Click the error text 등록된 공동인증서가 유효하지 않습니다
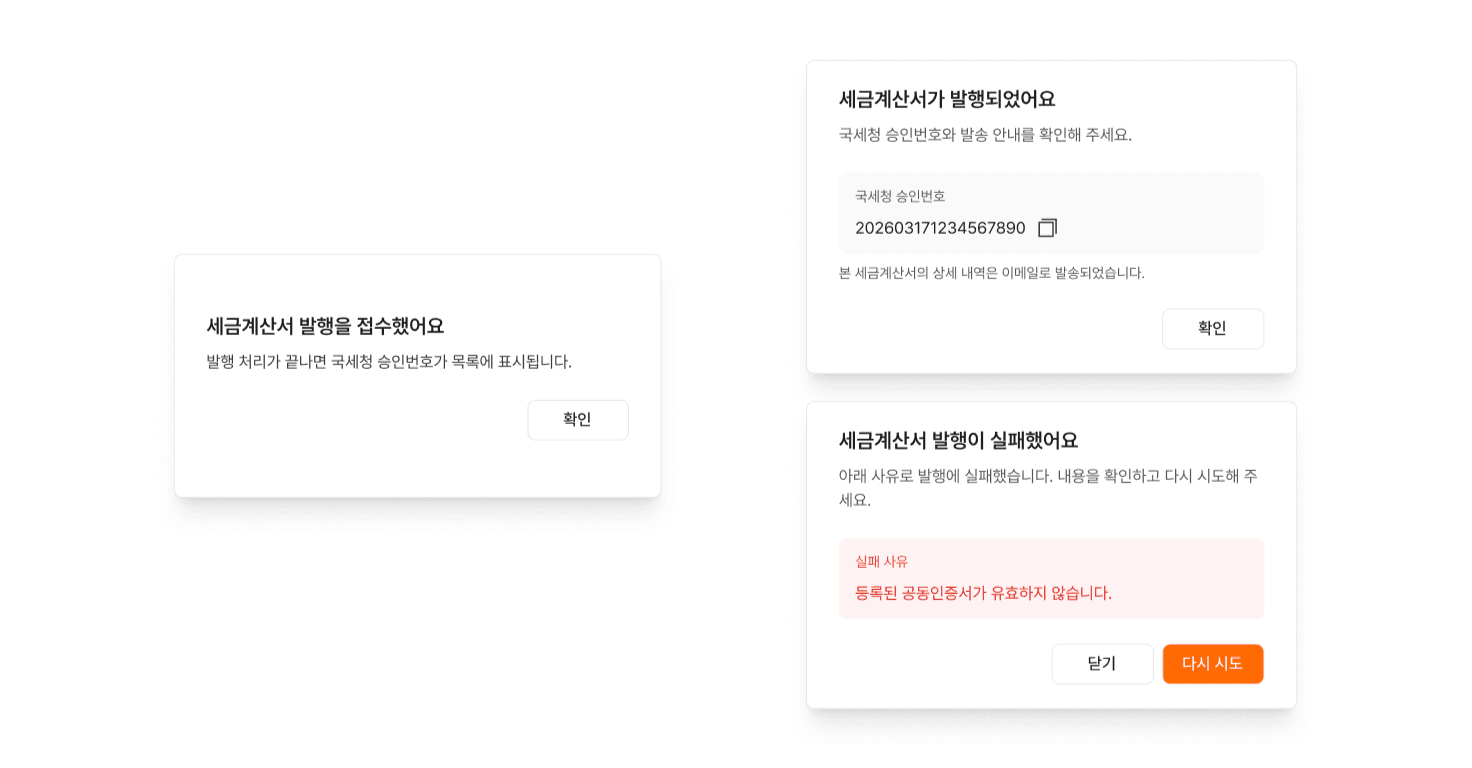Viewport: 1472px width, 768px height. tap(983, 593)
